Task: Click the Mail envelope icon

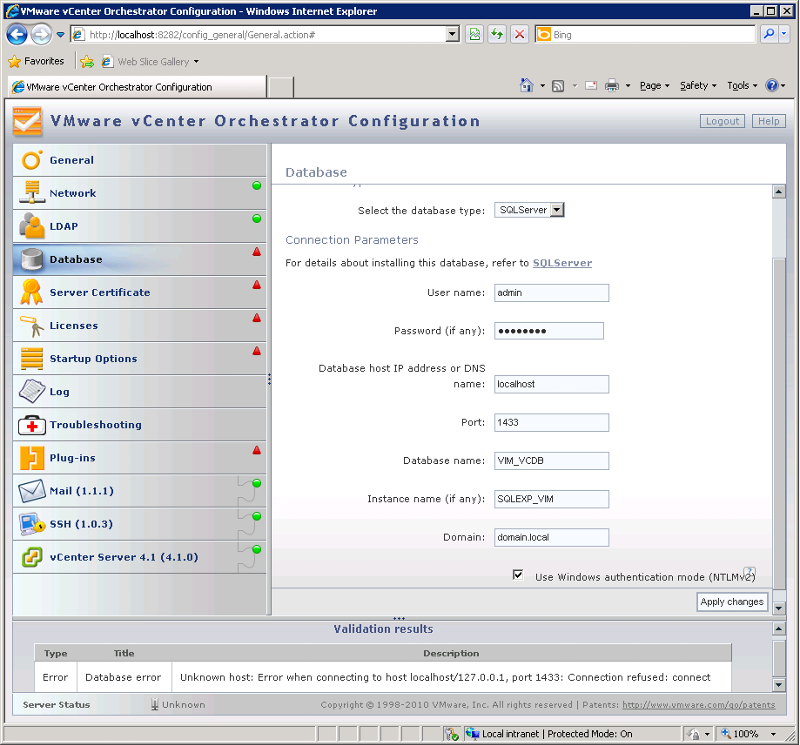Action: 32,491
